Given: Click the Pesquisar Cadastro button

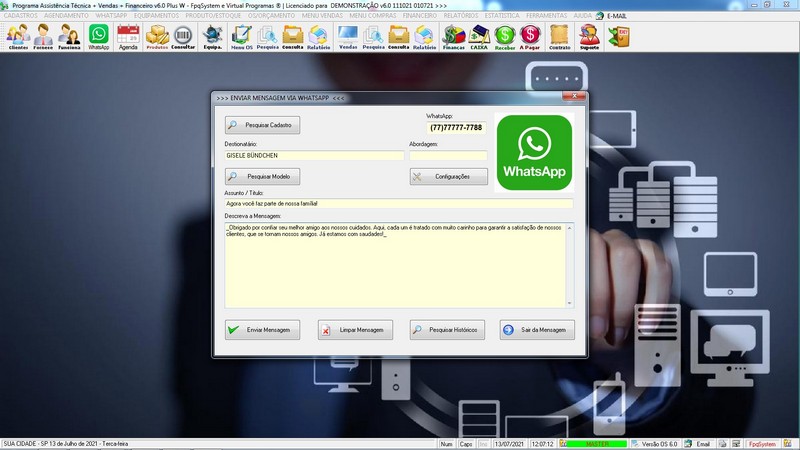Looking at the screenshot, I should coord(262,125).
